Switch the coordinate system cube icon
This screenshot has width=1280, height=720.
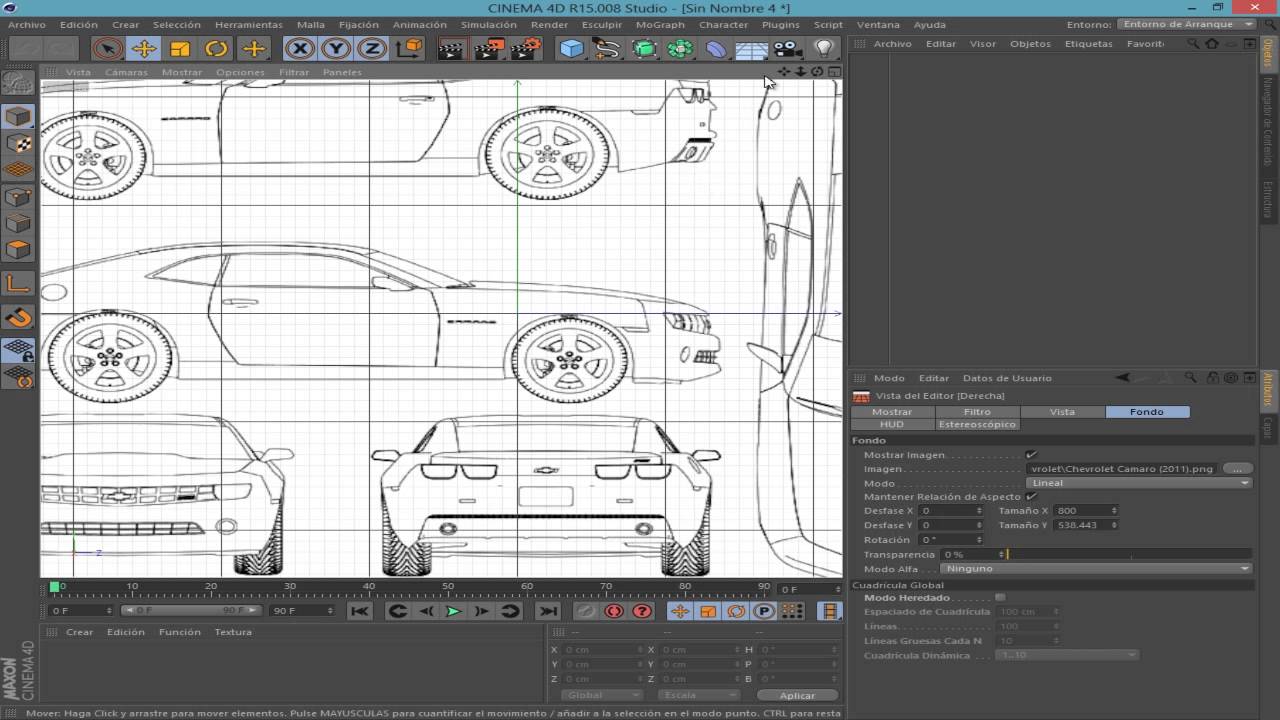pyautogui.click(x=408, y=48)
